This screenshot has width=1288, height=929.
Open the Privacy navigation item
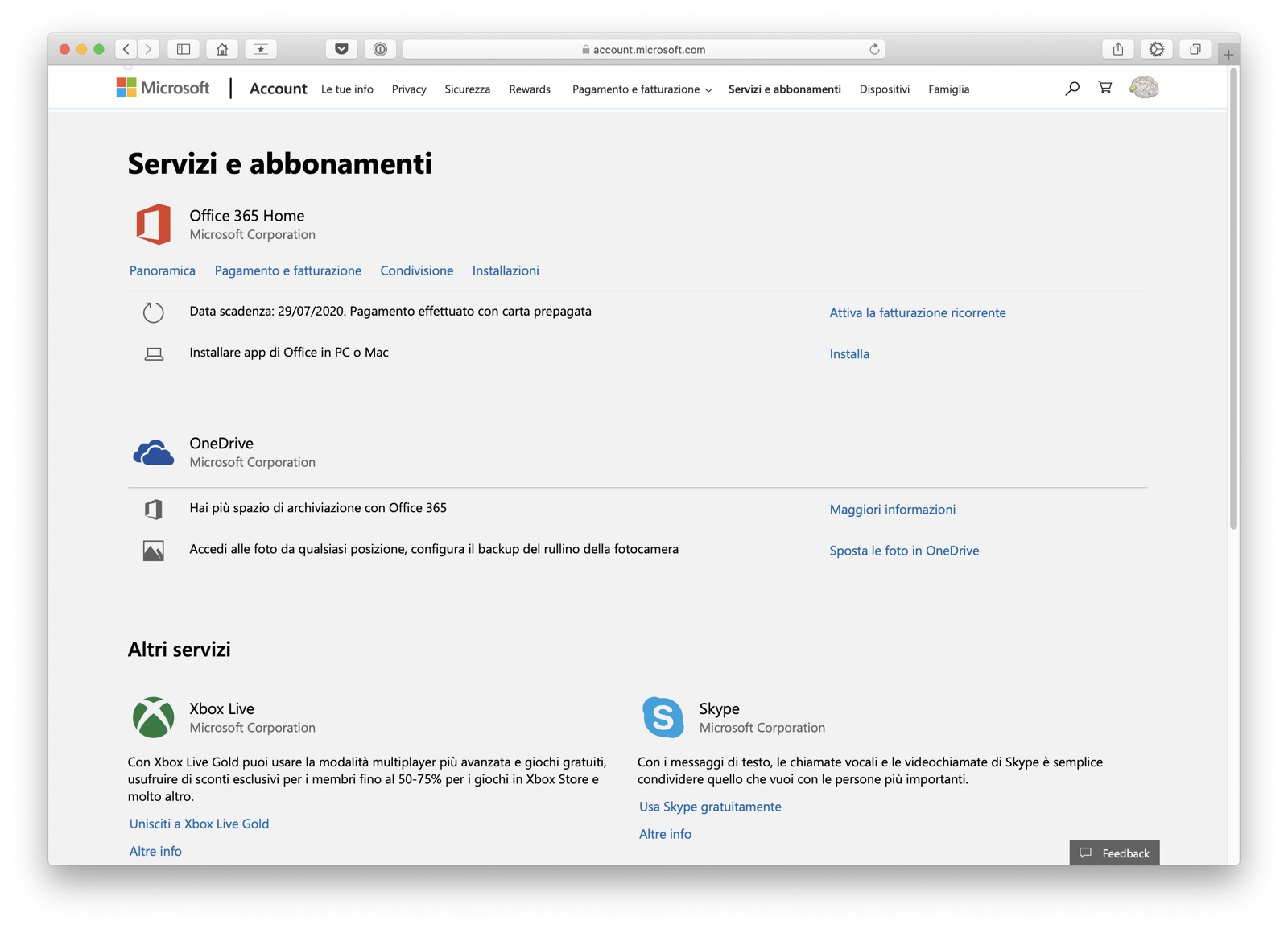coord(409,89)
